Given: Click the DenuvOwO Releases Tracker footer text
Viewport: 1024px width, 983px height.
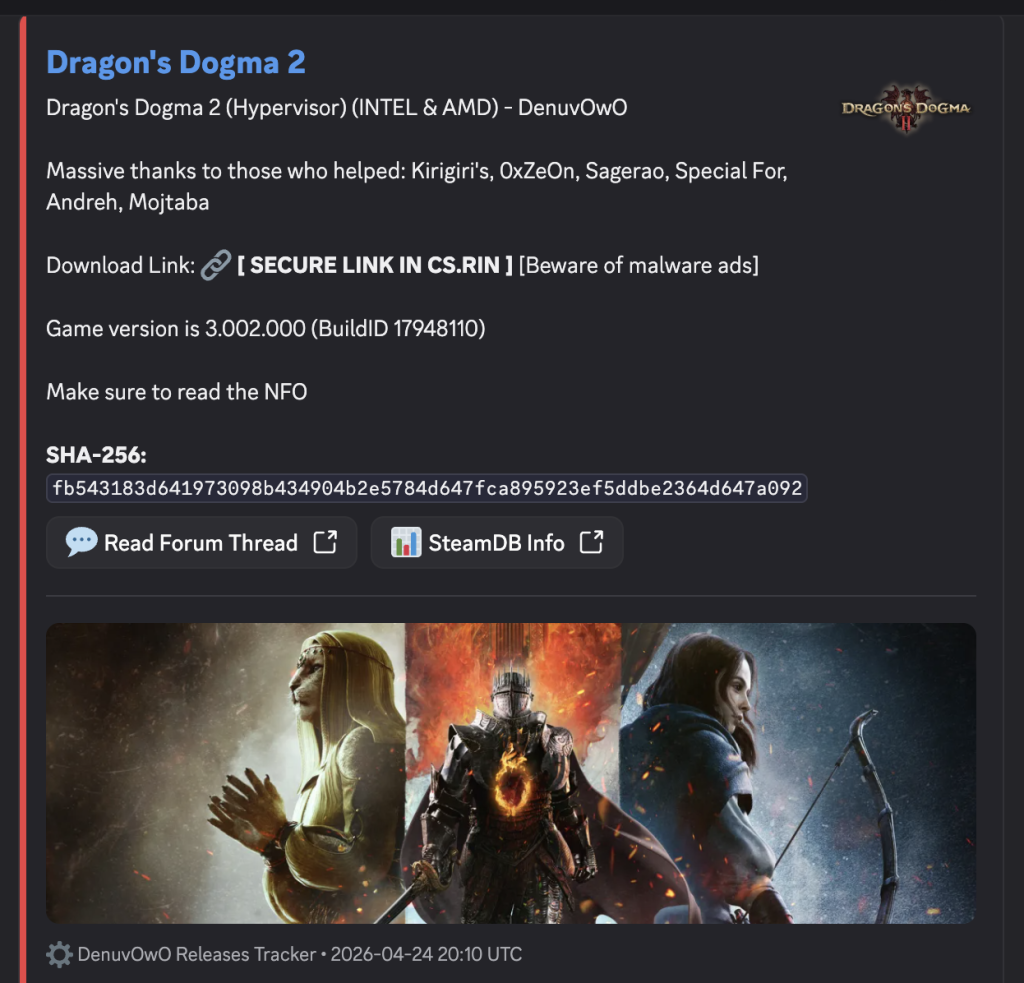Looking at the screenshot, I should pyautogui.click(x=197, y=954).
